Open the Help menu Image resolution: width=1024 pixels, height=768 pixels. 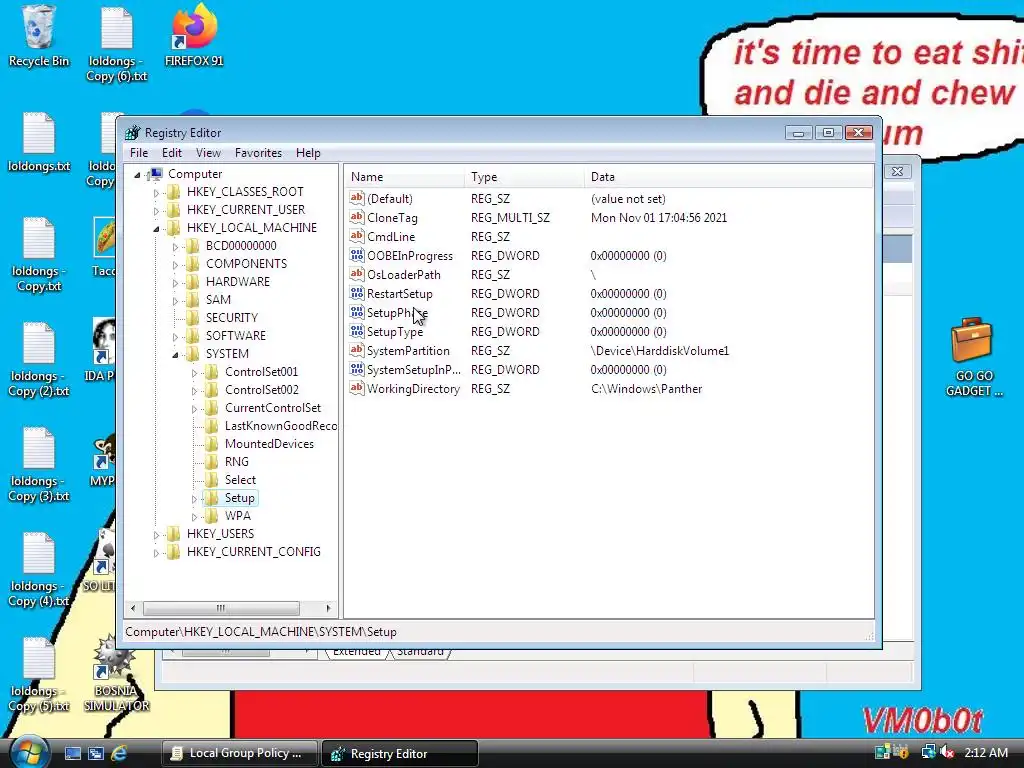[x=308, y=153]
